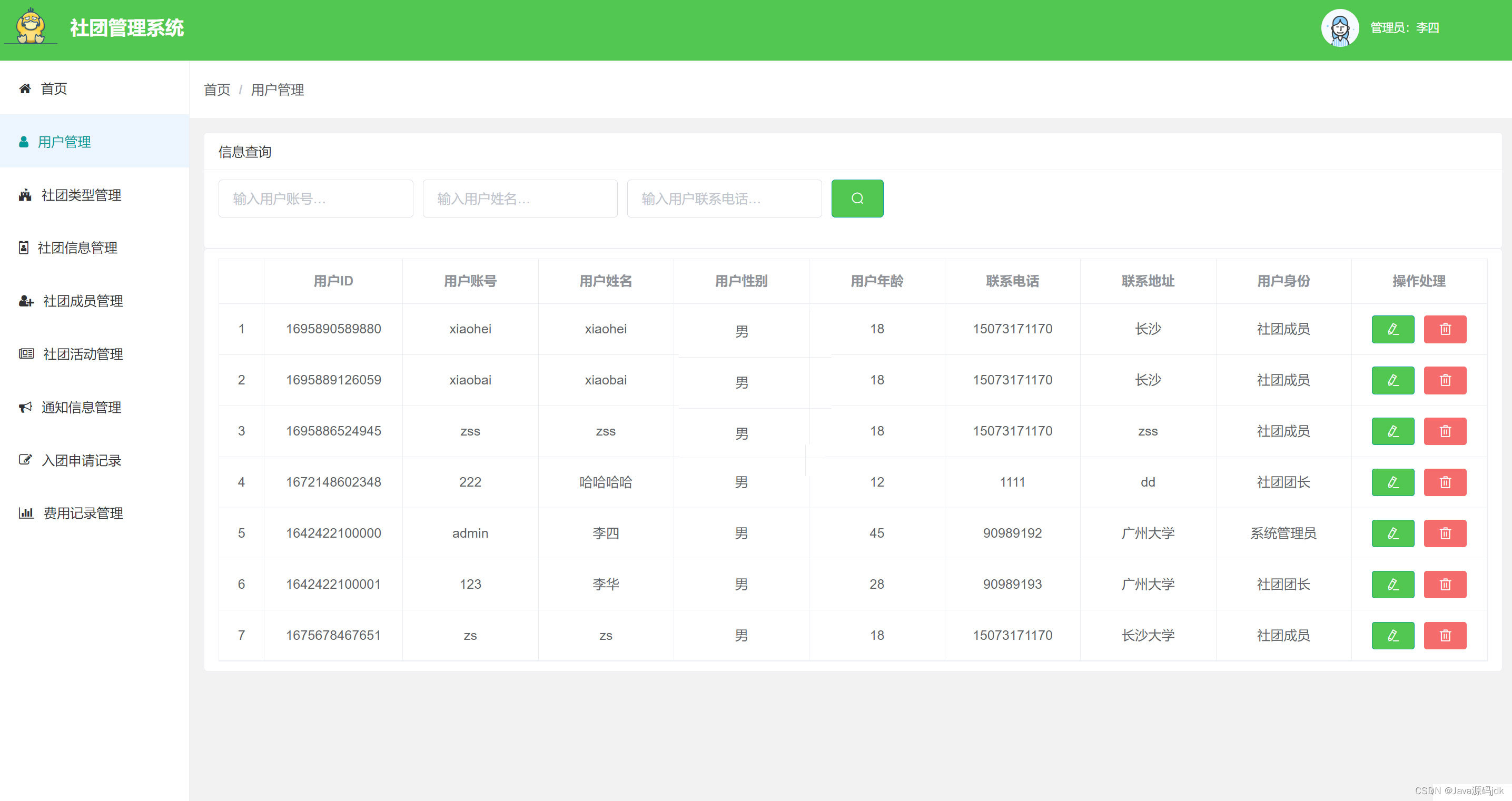Focus the user account search field

[x=315, y=199]
